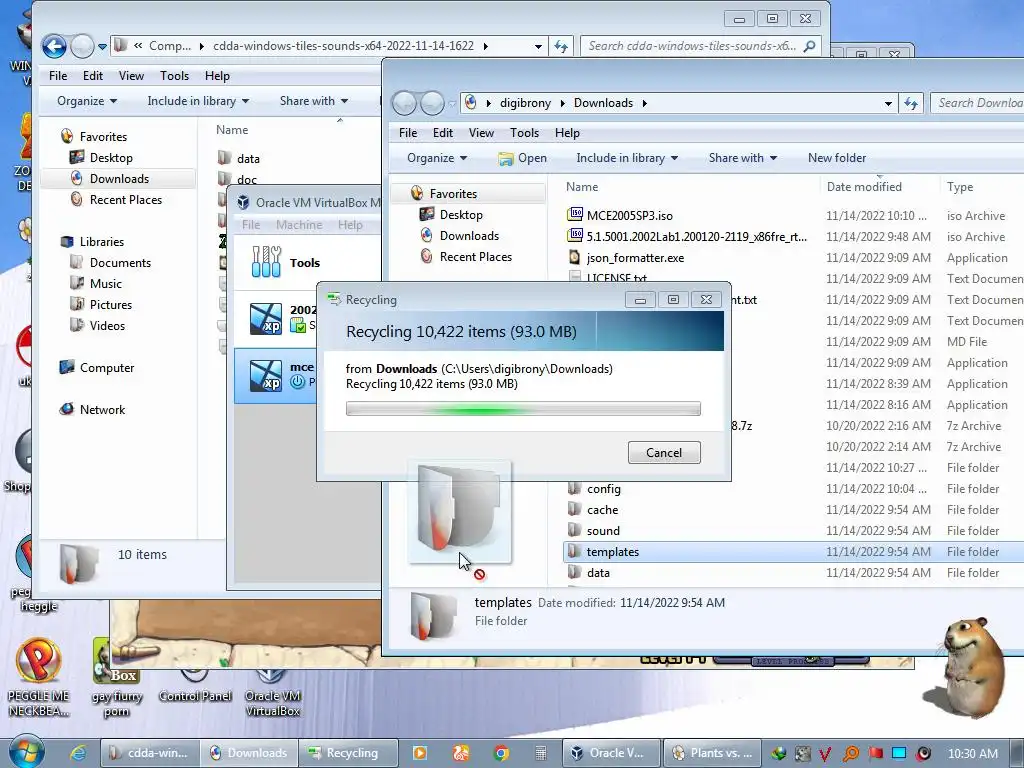Open the Windows Start orb
The height and width of the screenshot is (768, 1024).
[26, 752]
